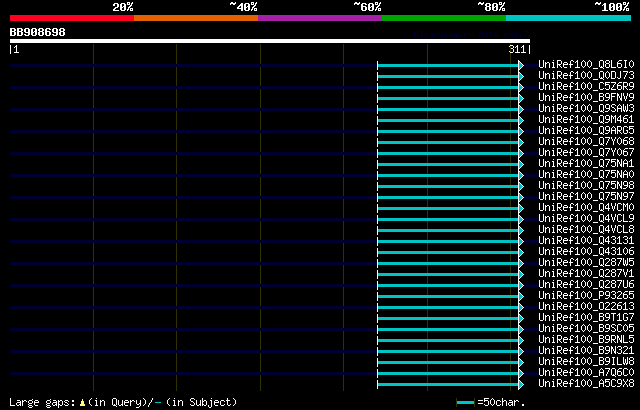Viewport: 640px width, 410px height.
Task: Choose the UniRef100_Q4VCL9 hit label
Action: pos(586,219)
